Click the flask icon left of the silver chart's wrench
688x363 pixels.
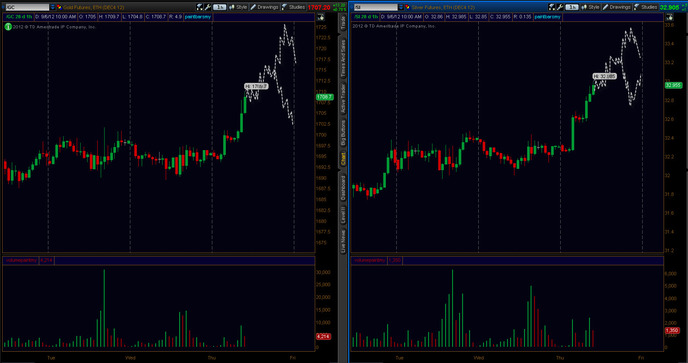coord(552,7)
